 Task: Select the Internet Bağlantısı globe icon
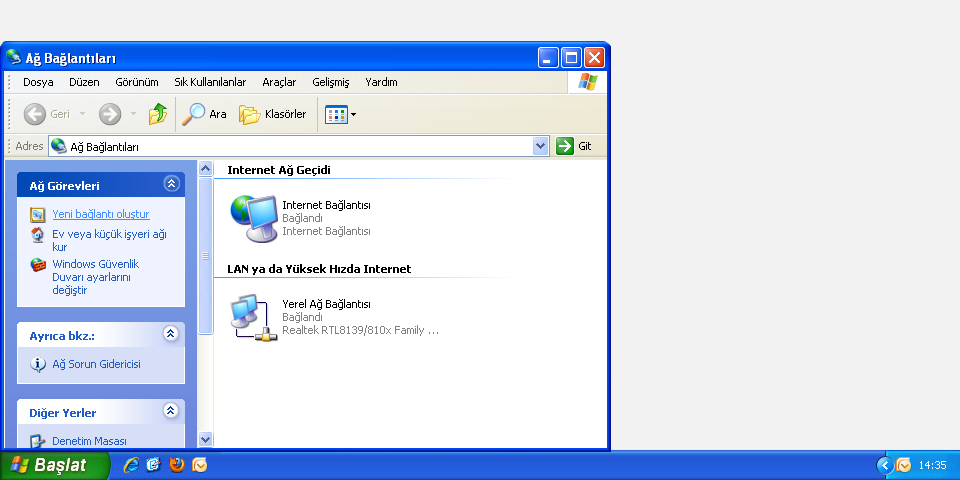click(253, 218)
